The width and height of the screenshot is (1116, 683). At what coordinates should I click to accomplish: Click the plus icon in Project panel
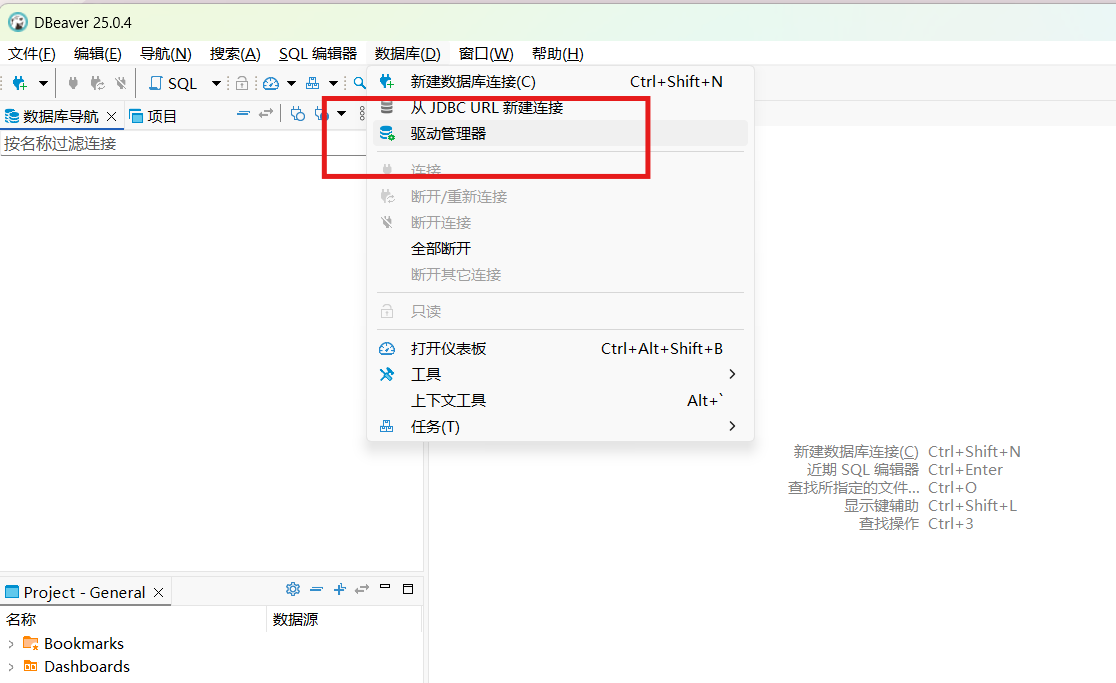tap(339, 589)
